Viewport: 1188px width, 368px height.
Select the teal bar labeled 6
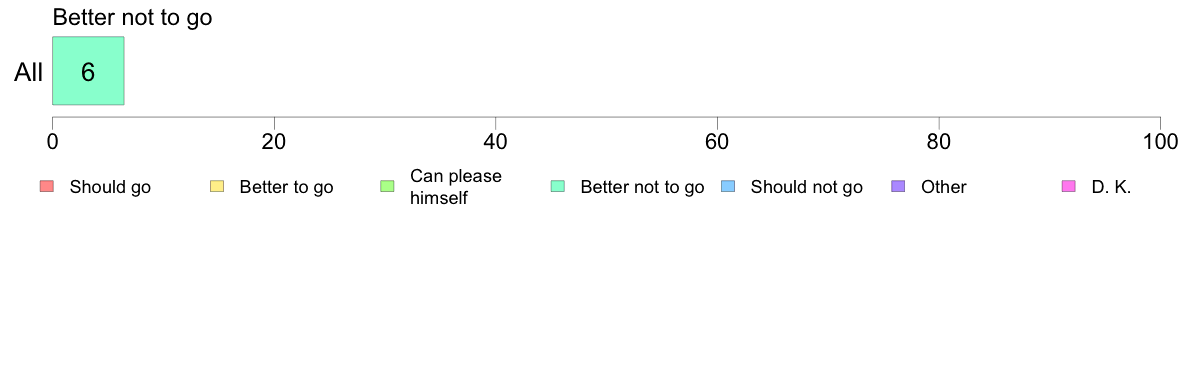(x=88, y=71)
